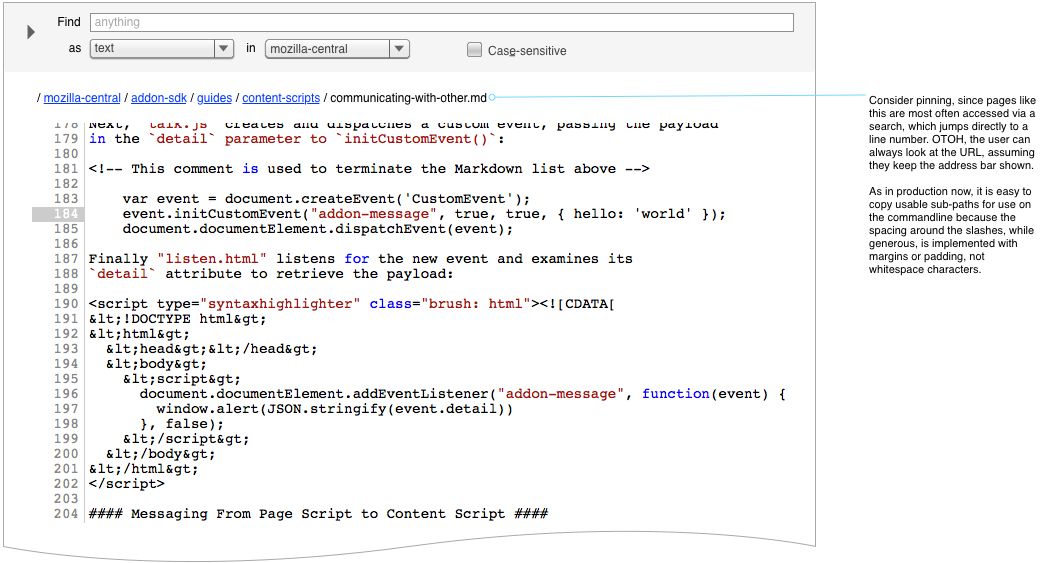Click the 'function' keyword on line 196
This screenshot has width=1046, height=563.
pos(676,394)
